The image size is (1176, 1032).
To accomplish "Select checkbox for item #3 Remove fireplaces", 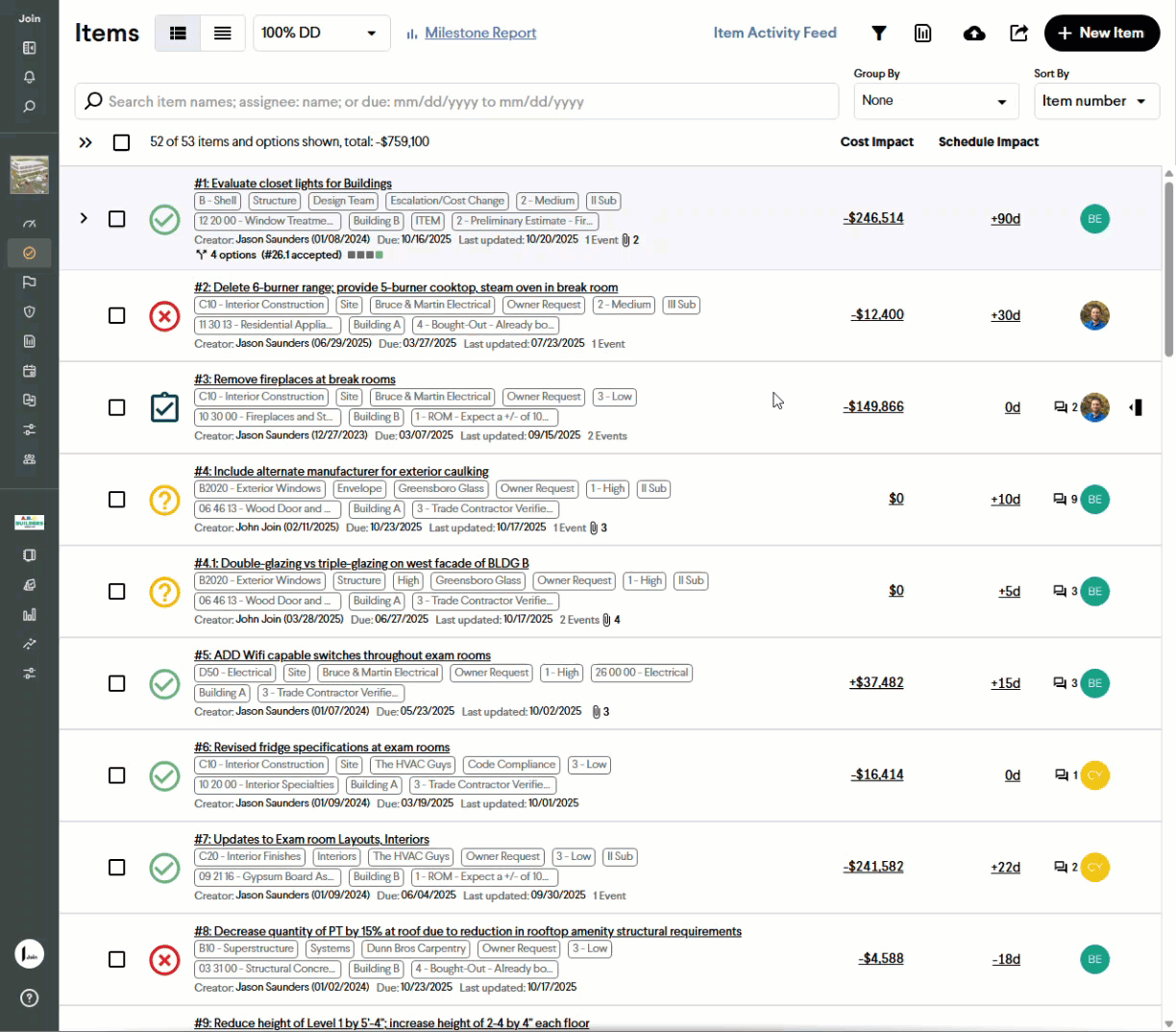I will 117,407.
